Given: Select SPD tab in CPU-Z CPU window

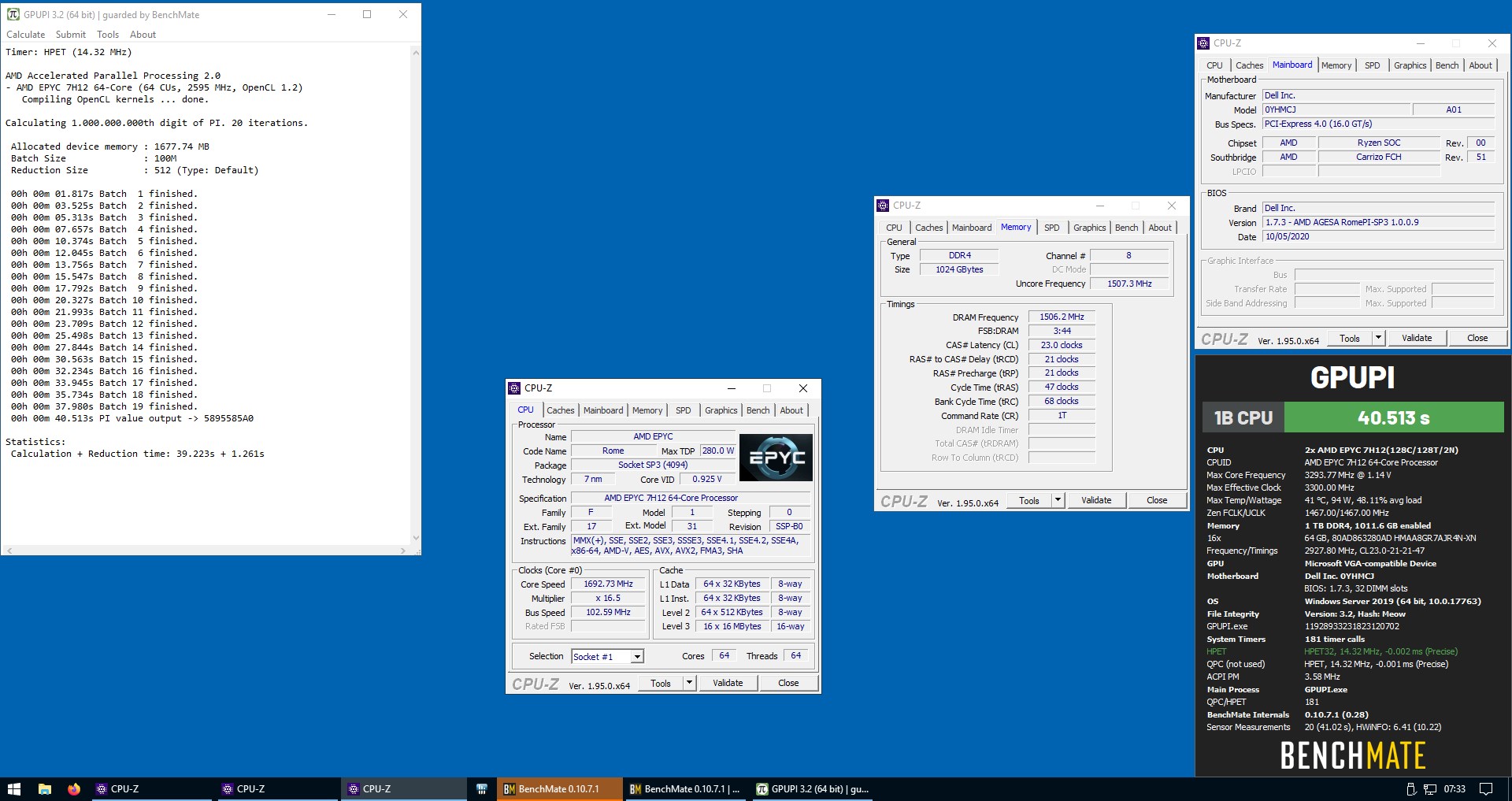Looking at the screenshot, I should [684, 410].
